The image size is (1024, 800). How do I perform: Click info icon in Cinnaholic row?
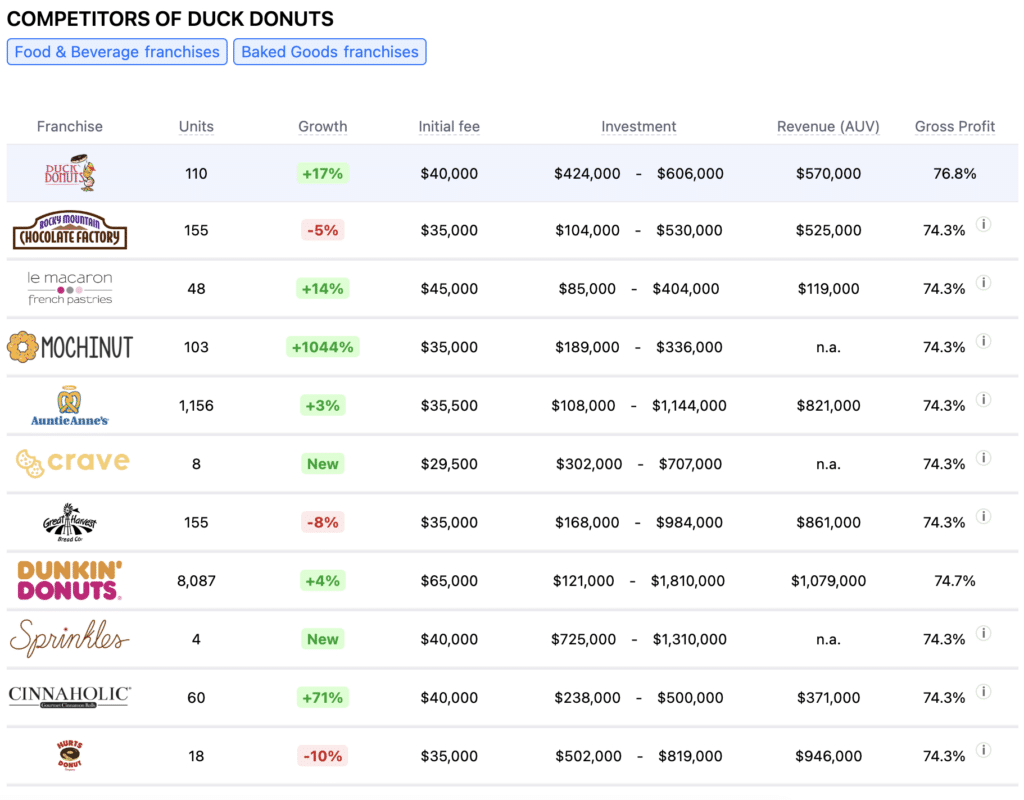(984, 692)
